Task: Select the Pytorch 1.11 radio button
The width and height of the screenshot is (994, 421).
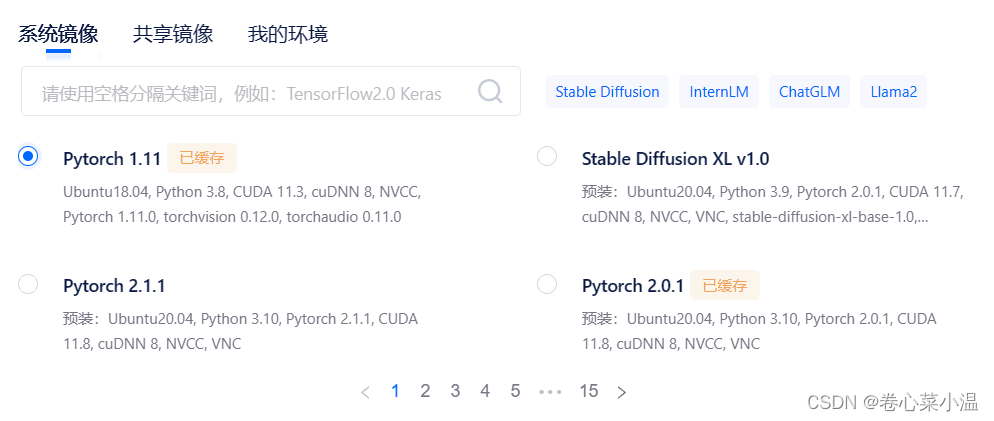Action: click(x=29, y=156)
